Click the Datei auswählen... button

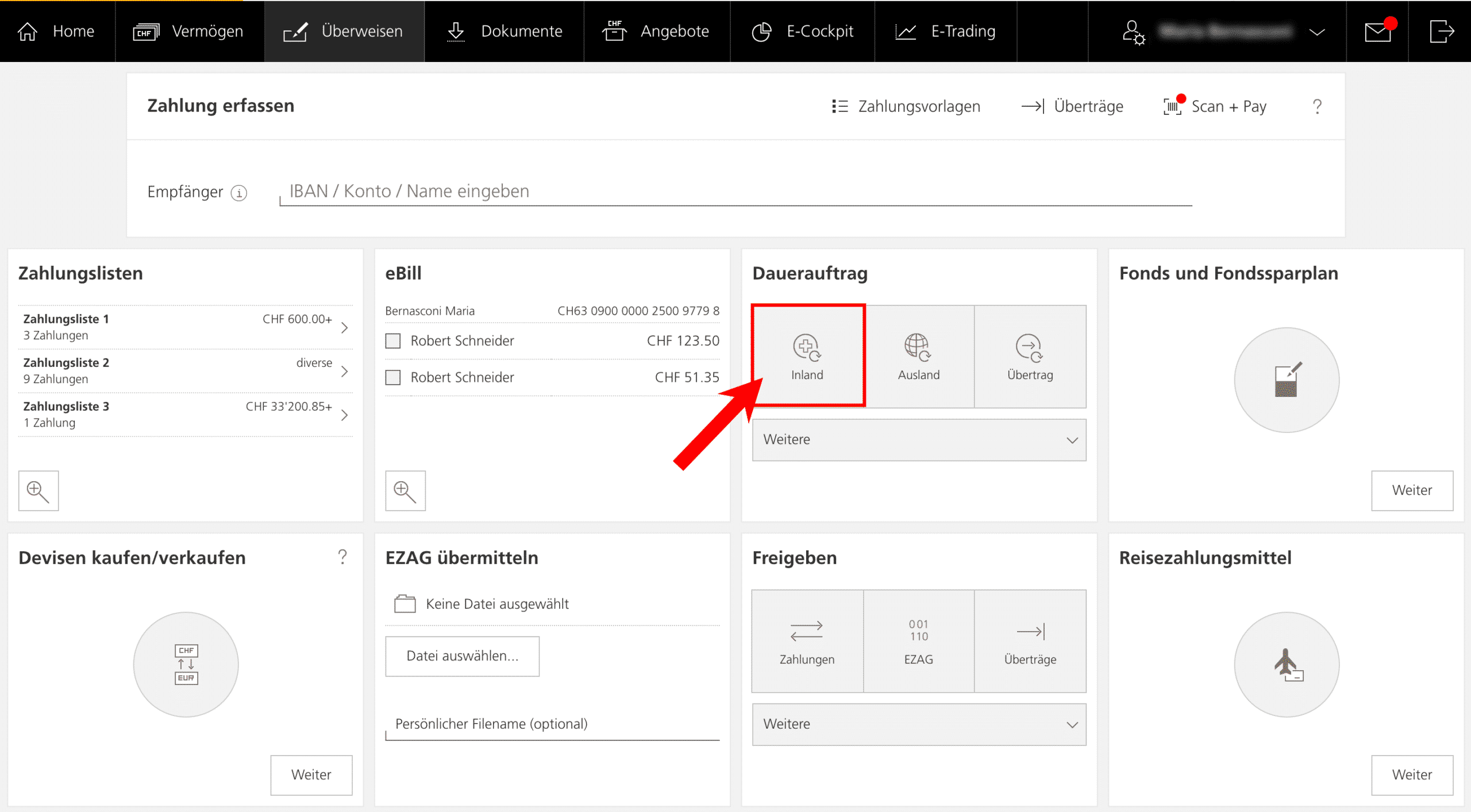click(x=463, y=656)
